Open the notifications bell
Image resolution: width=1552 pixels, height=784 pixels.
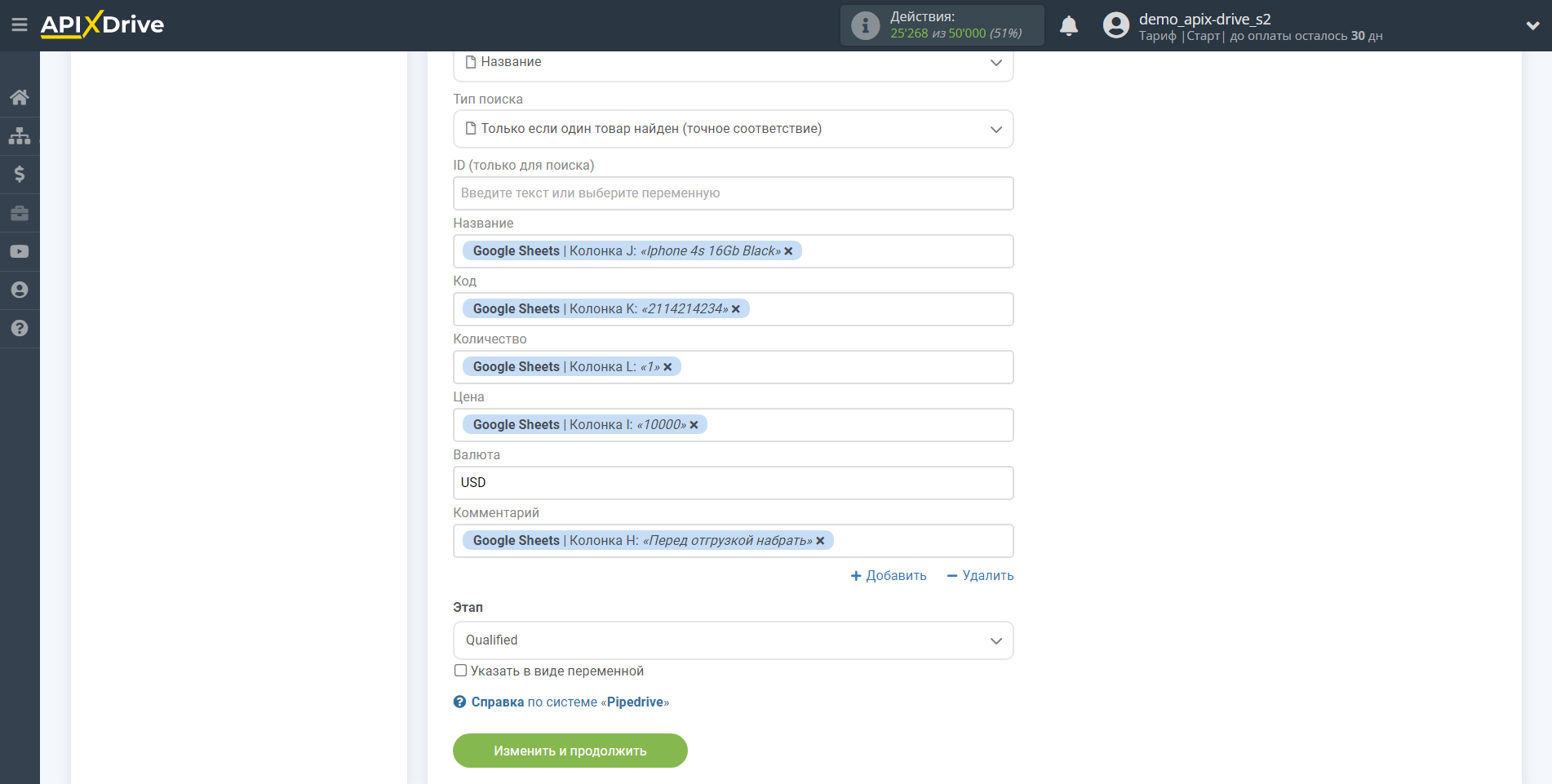[1069, 26]
